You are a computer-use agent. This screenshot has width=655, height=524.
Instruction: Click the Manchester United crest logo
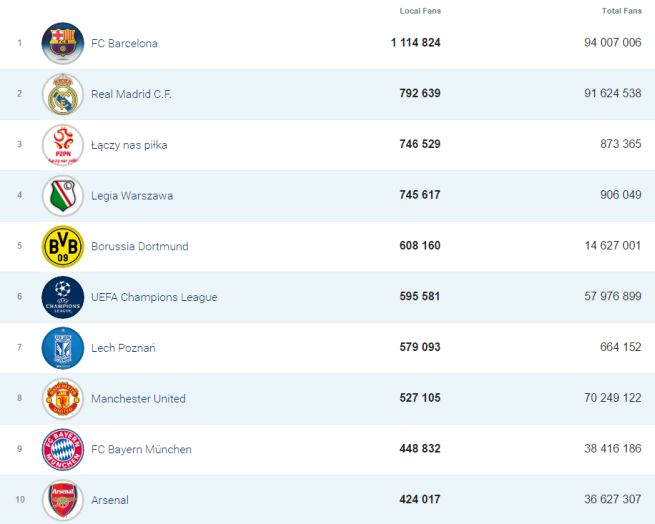pos(63,399)
